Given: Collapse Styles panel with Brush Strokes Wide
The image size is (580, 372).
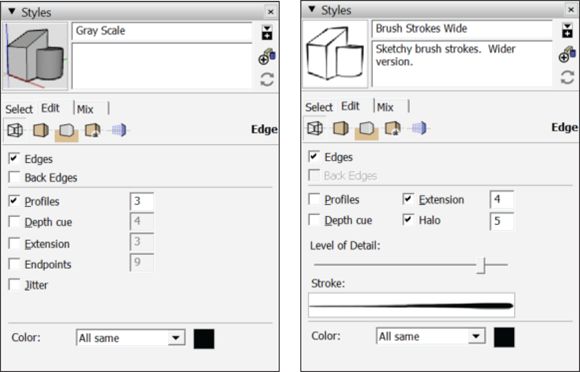Looking at the screenshot, I should (312, 9).
